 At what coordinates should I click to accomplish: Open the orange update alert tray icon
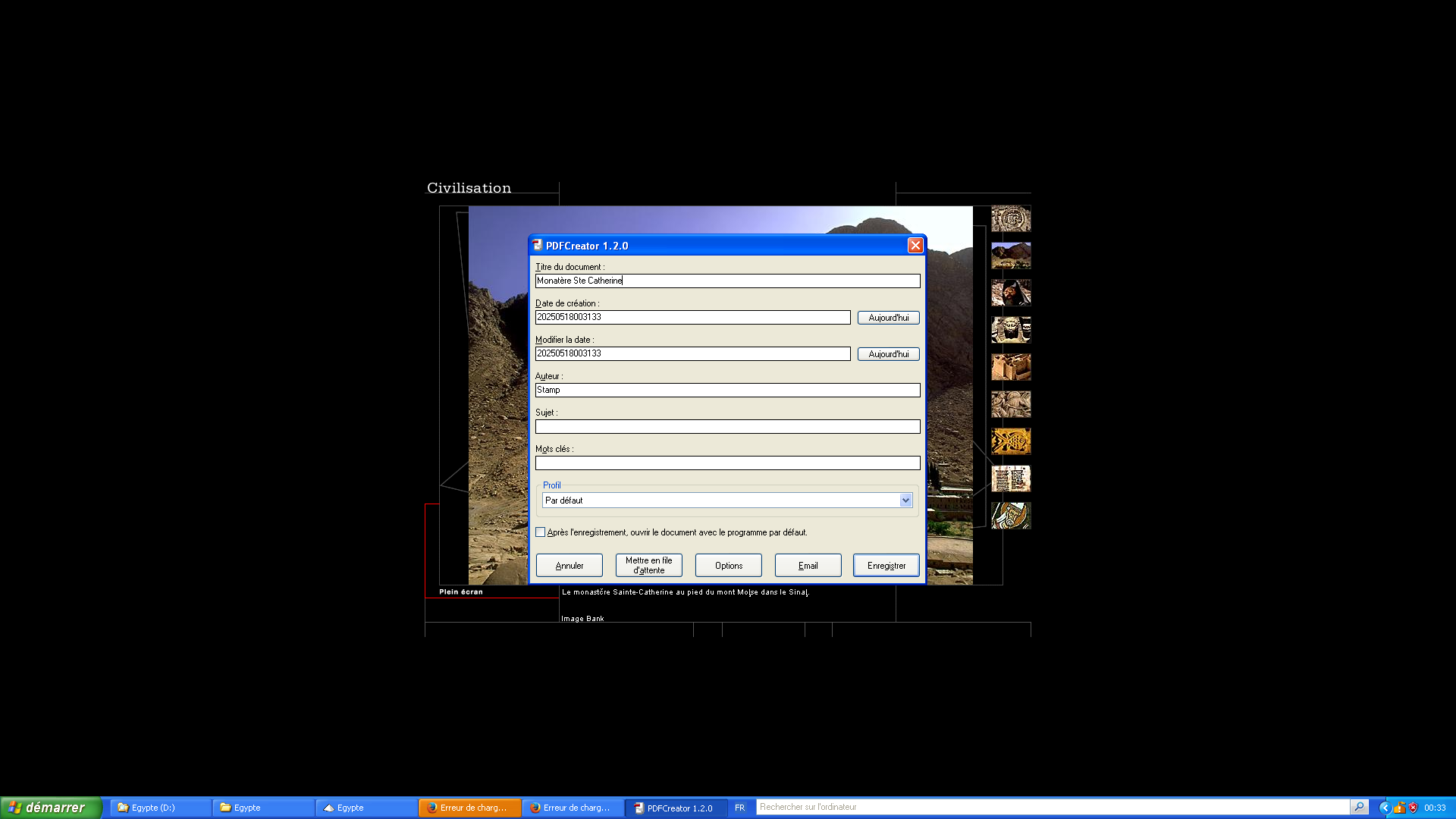(1400, 808)
